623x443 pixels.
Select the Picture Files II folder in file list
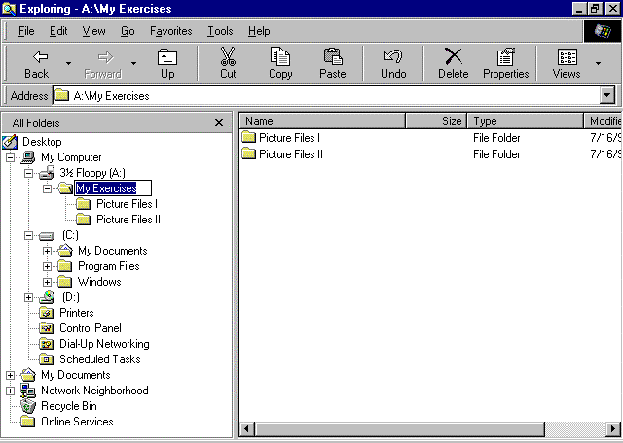point(290,154)
